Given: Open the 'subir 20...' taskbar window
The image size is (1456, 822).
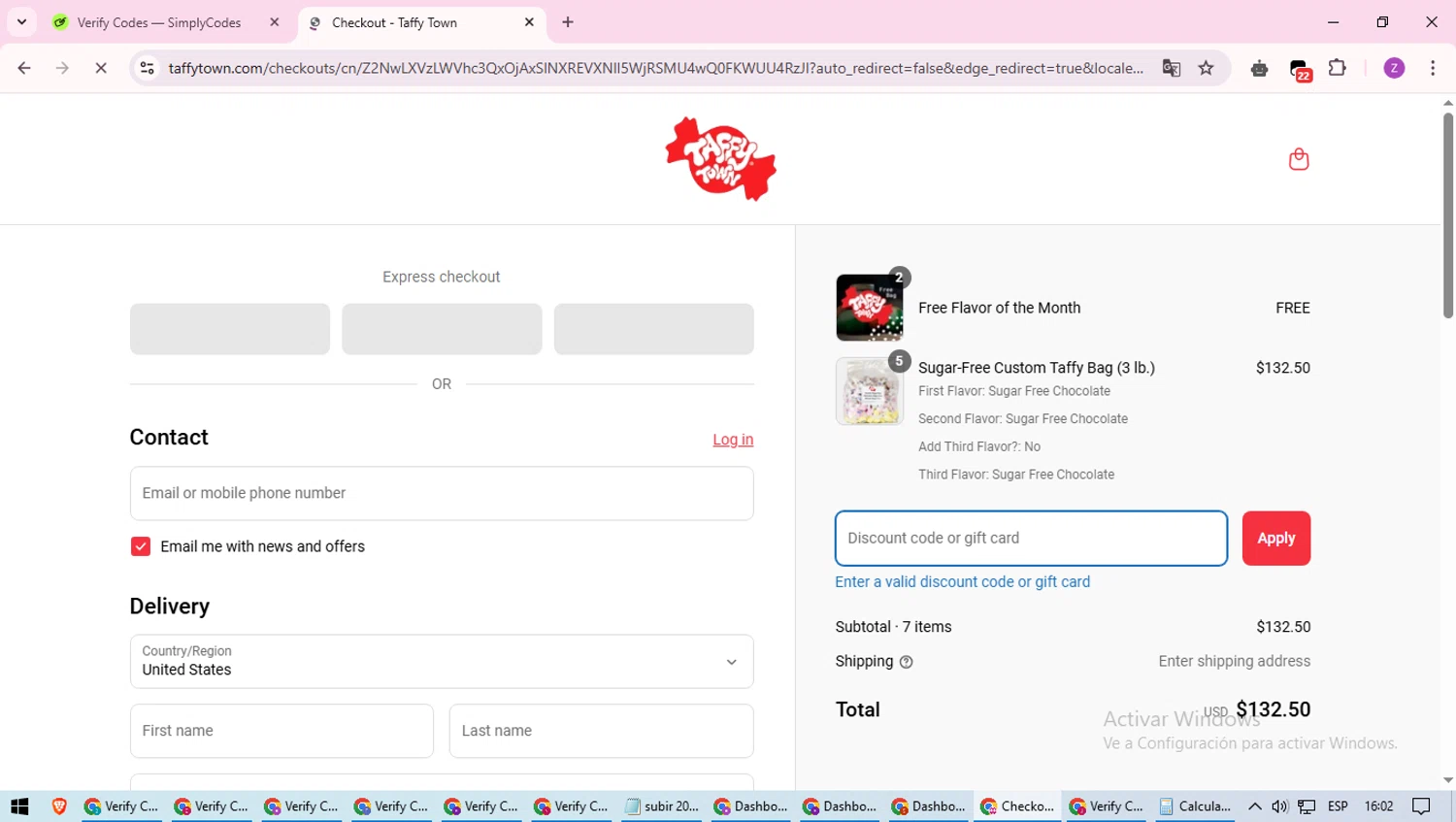Looking at the screenshot, I should 662,806.
